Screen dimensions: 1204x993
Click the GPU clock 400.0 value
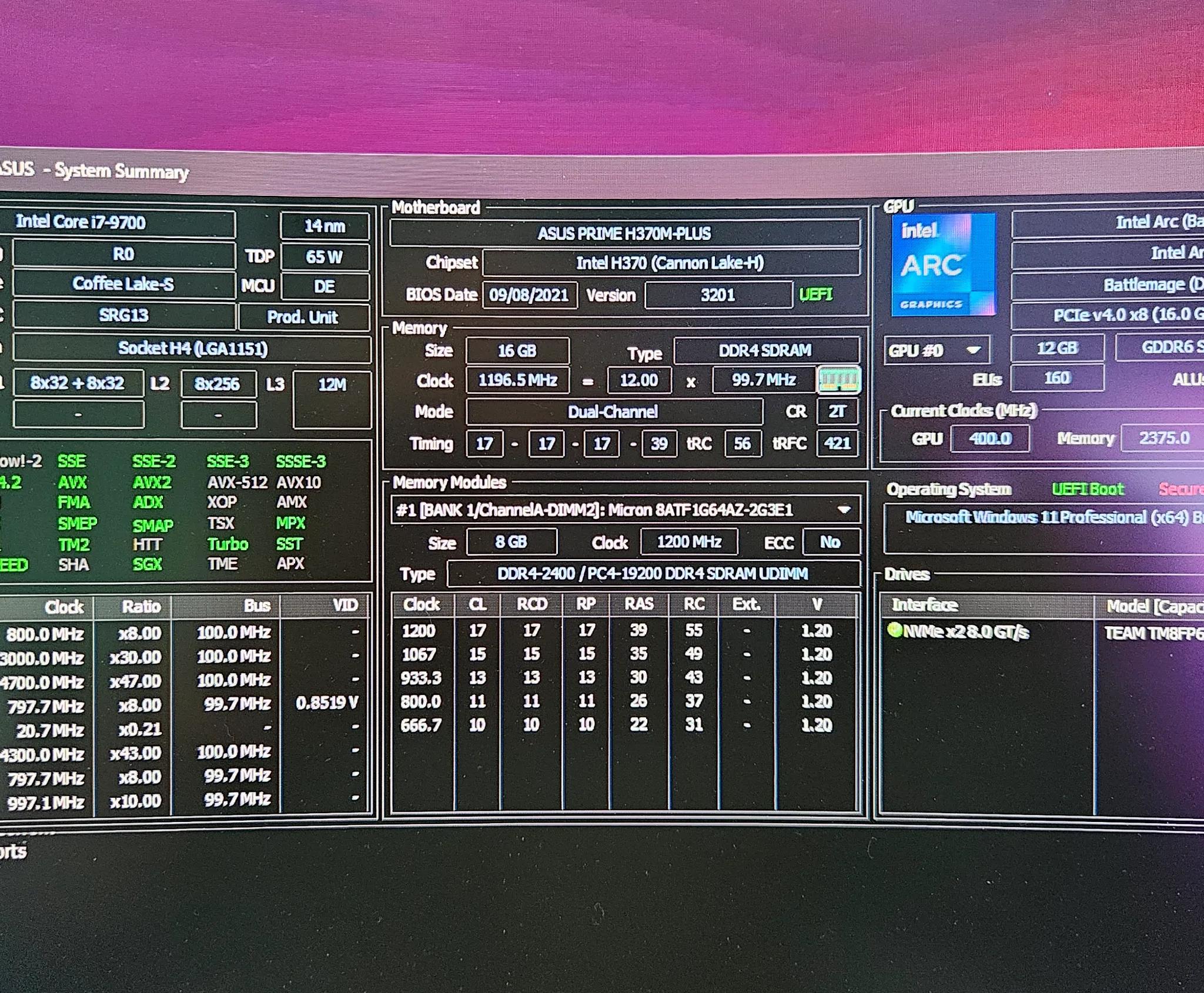point(991,439)
